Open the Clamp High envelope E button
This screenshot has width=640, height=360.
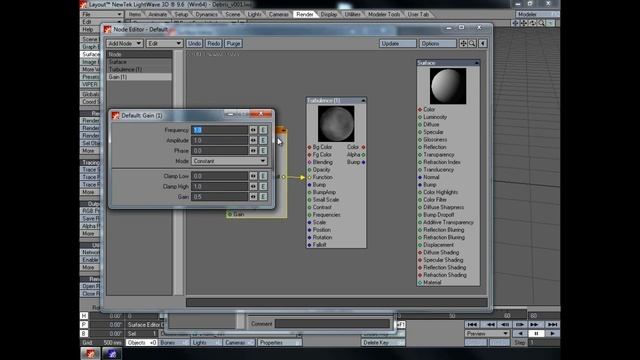[x=263, y=186]
